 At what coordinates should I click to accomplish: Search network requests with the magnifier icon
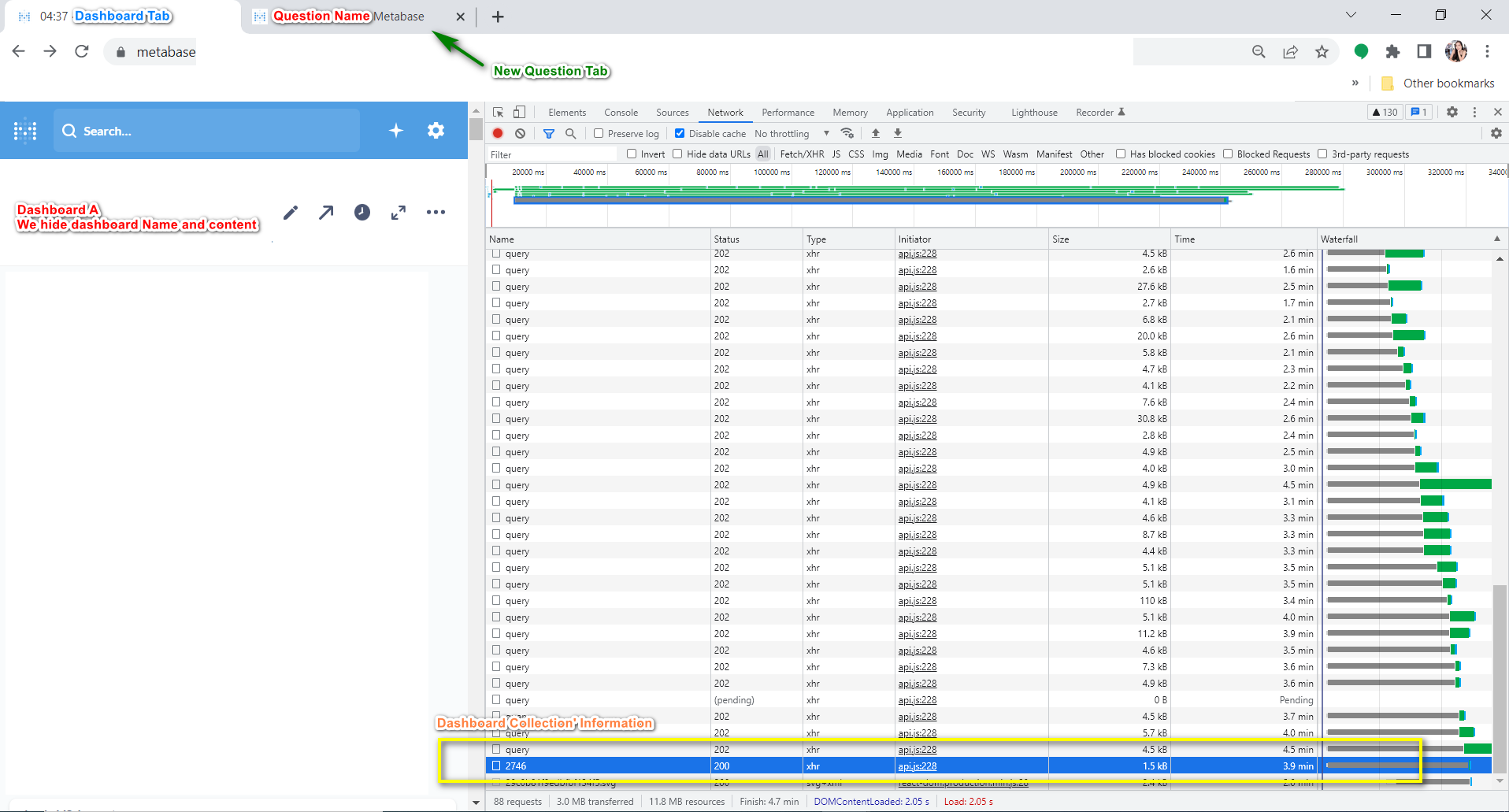coord(570,133)
